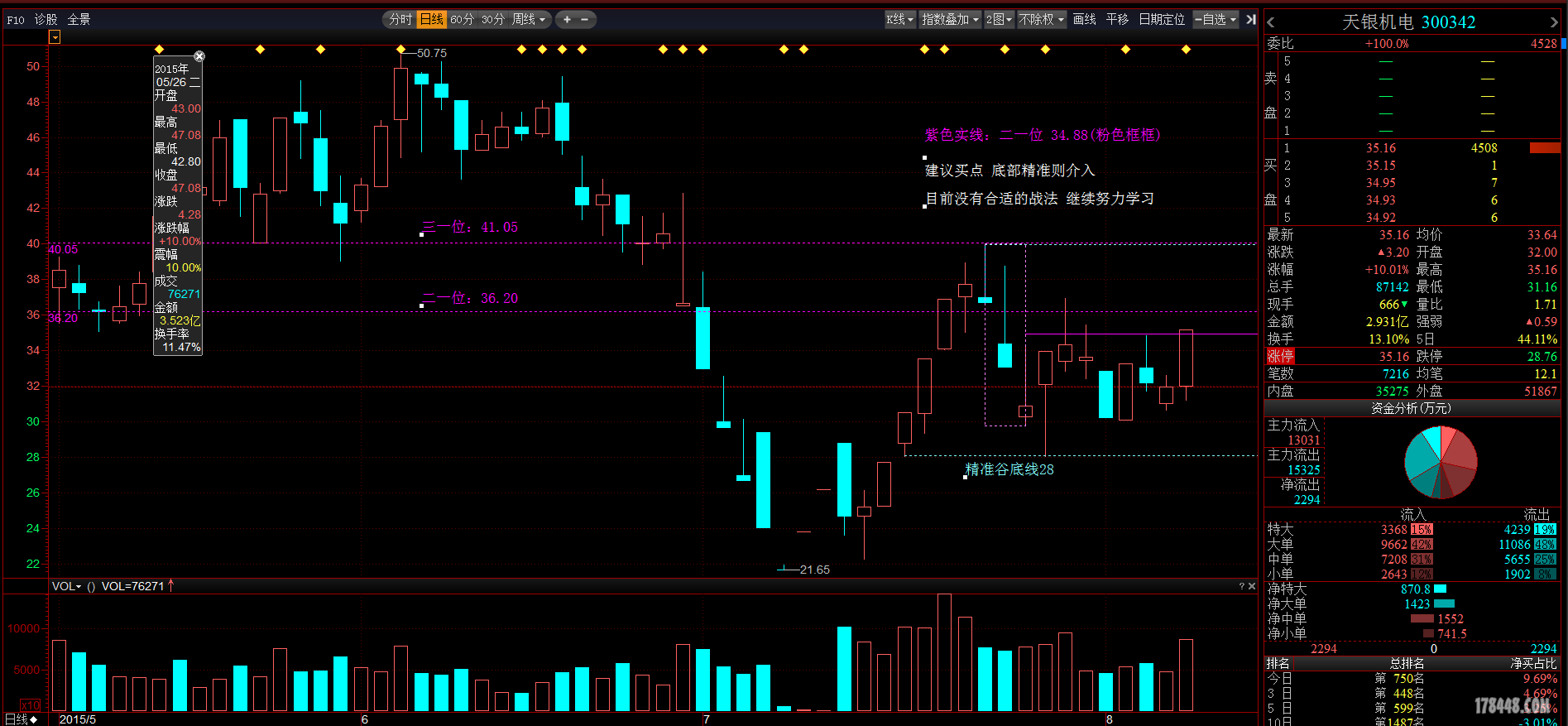Image resolution: width=1568 pixels, height=726 pixels.
Task: Go to next stock with right arrow
Action: (x=1554, y=22)
